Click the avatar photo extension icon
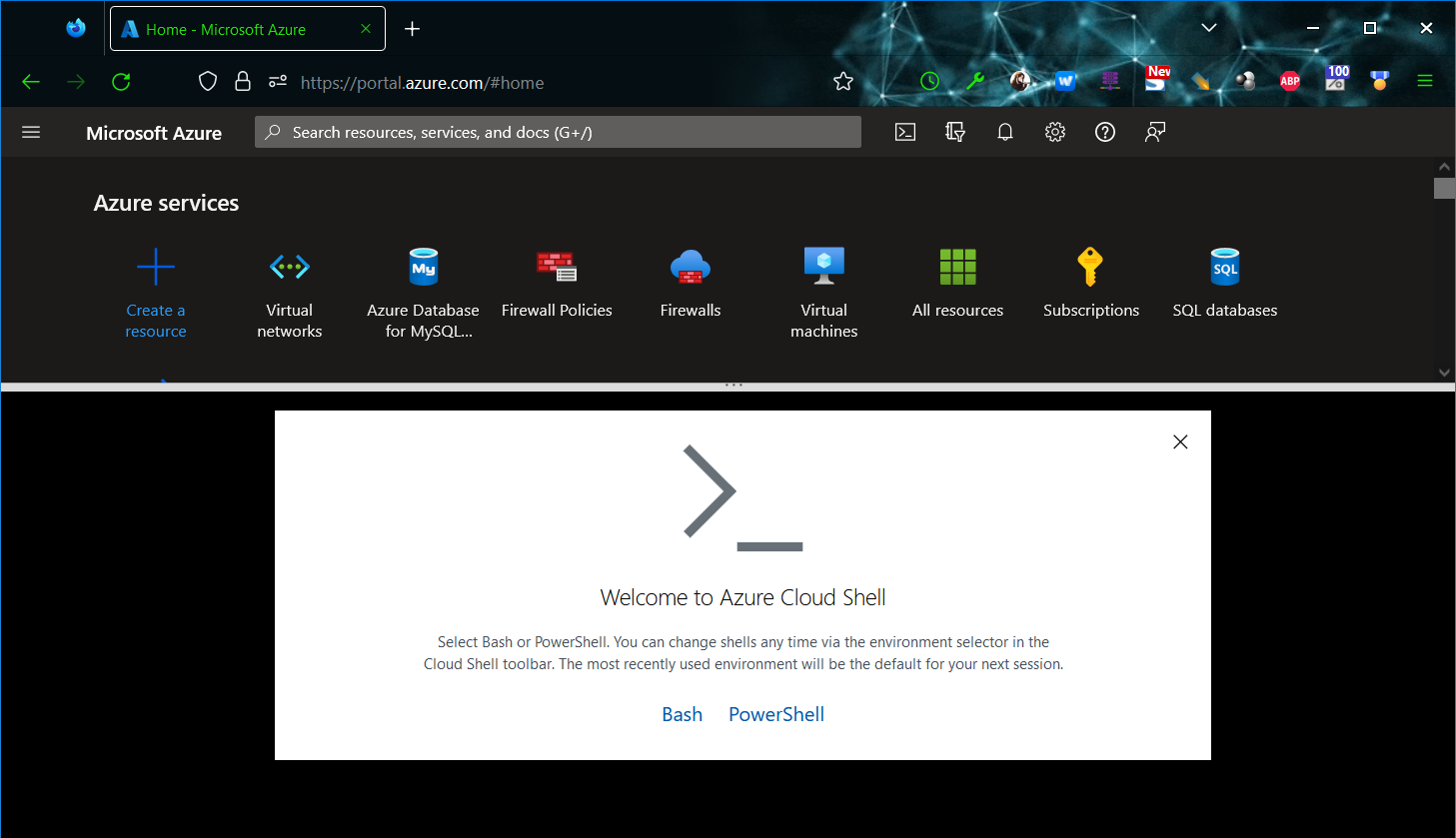The image size is (1456, 838). click(1020, 82)
